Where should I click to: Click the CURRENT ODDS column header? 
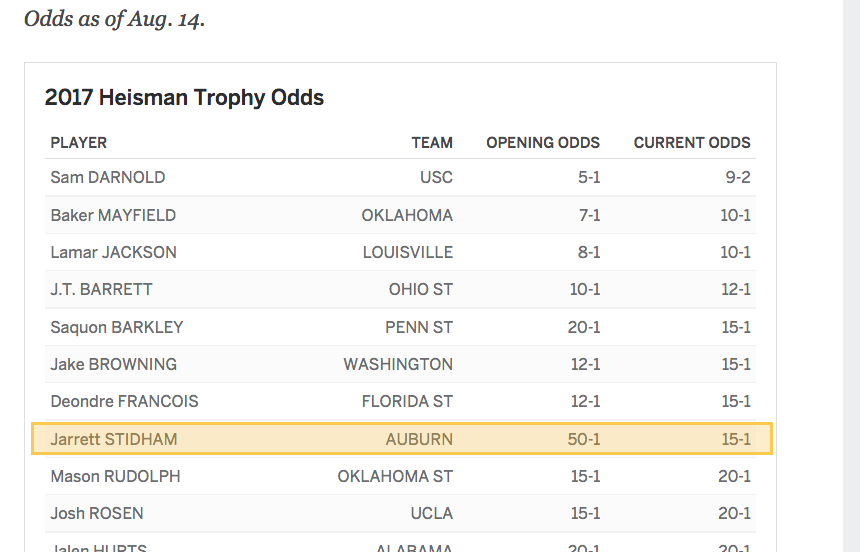[692, 143]
